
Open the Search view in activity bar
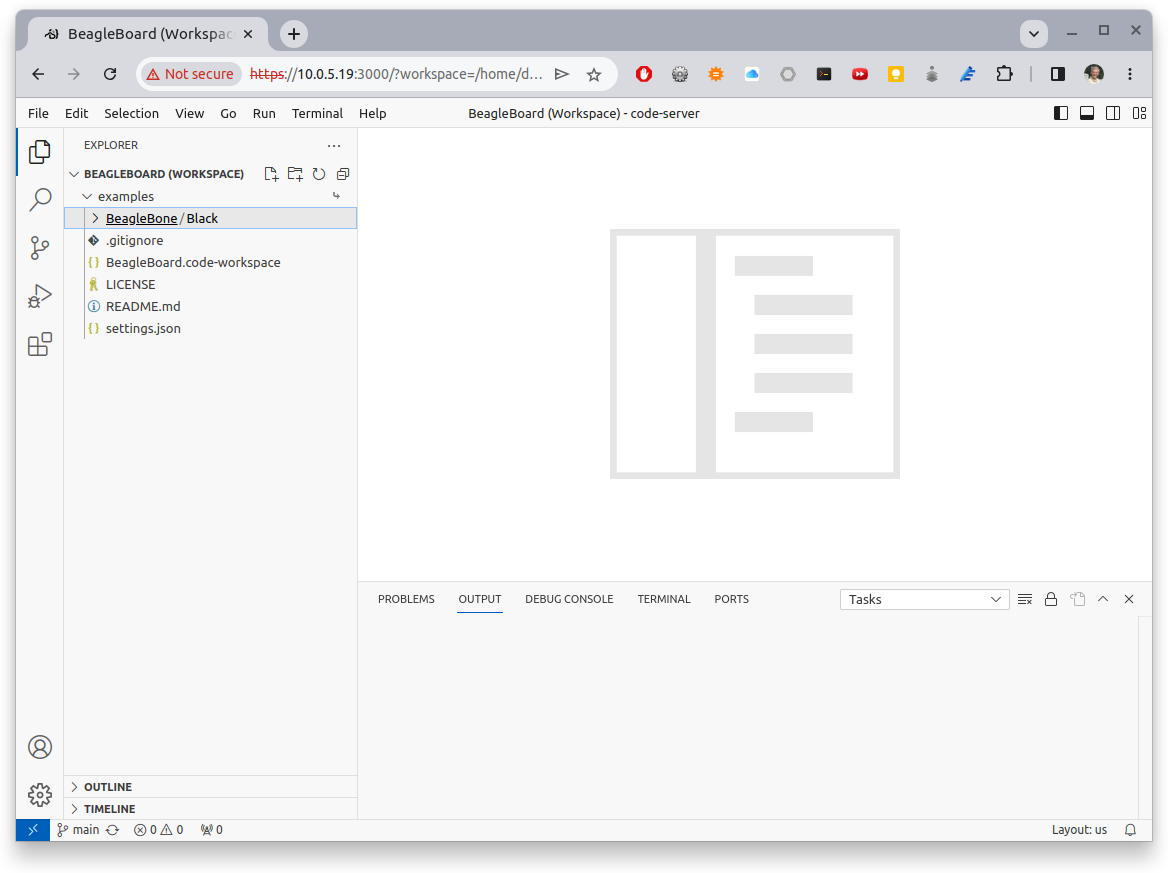[40, 200]
